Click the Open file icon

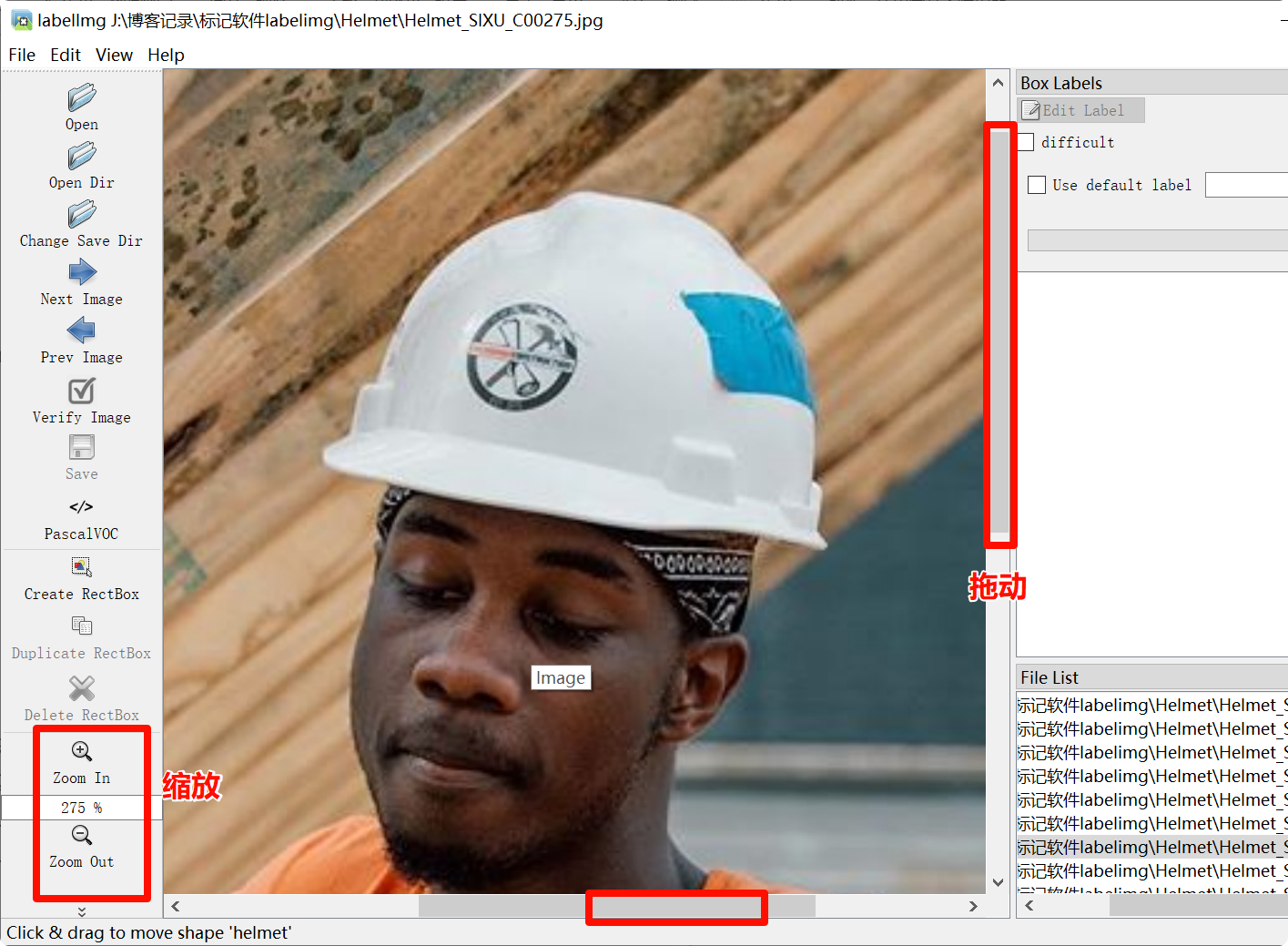tap(81, 97)
